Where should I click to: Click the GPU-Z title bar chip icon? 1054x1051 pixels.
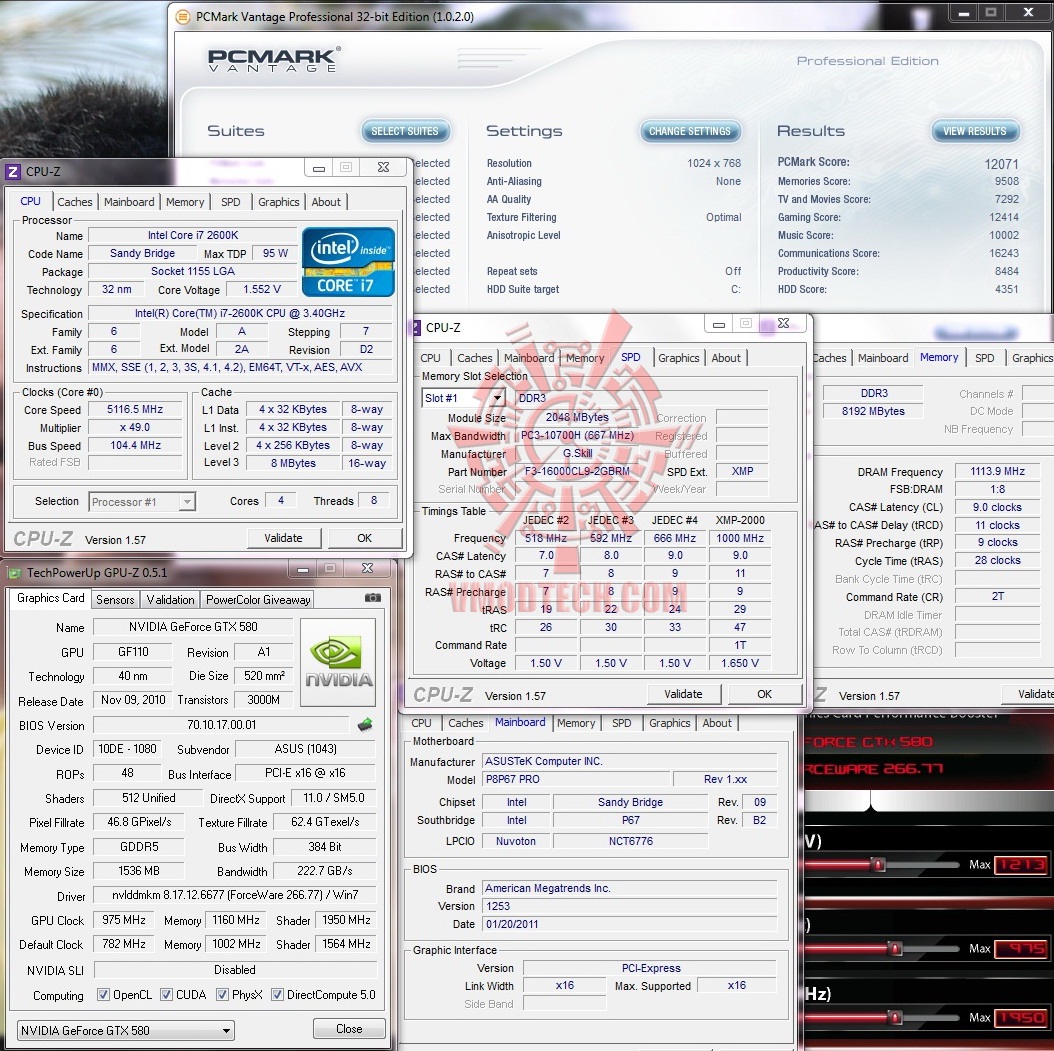tap(14, 573)
